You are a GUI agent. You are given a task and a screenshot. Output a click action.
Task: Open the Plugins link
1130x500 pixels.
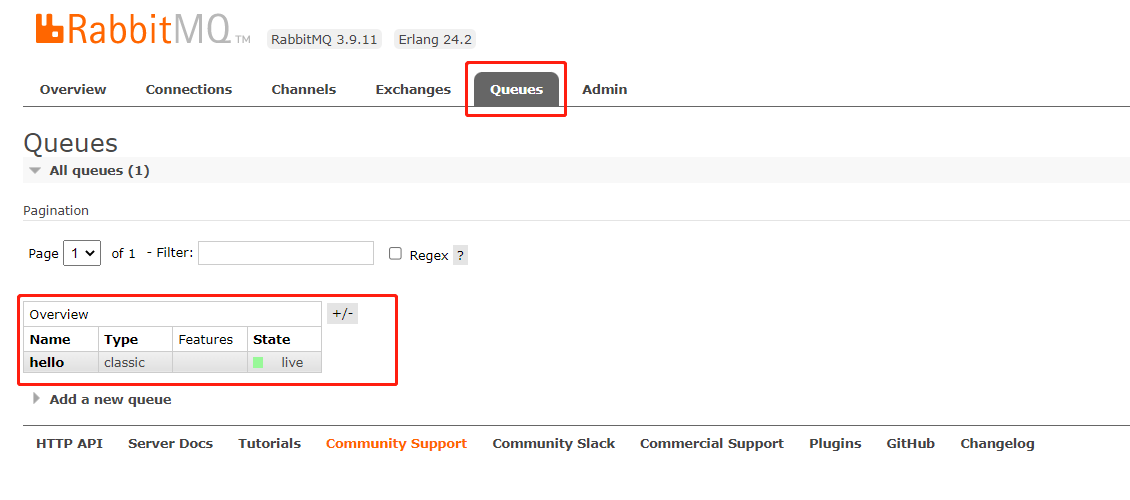(835, 444)
